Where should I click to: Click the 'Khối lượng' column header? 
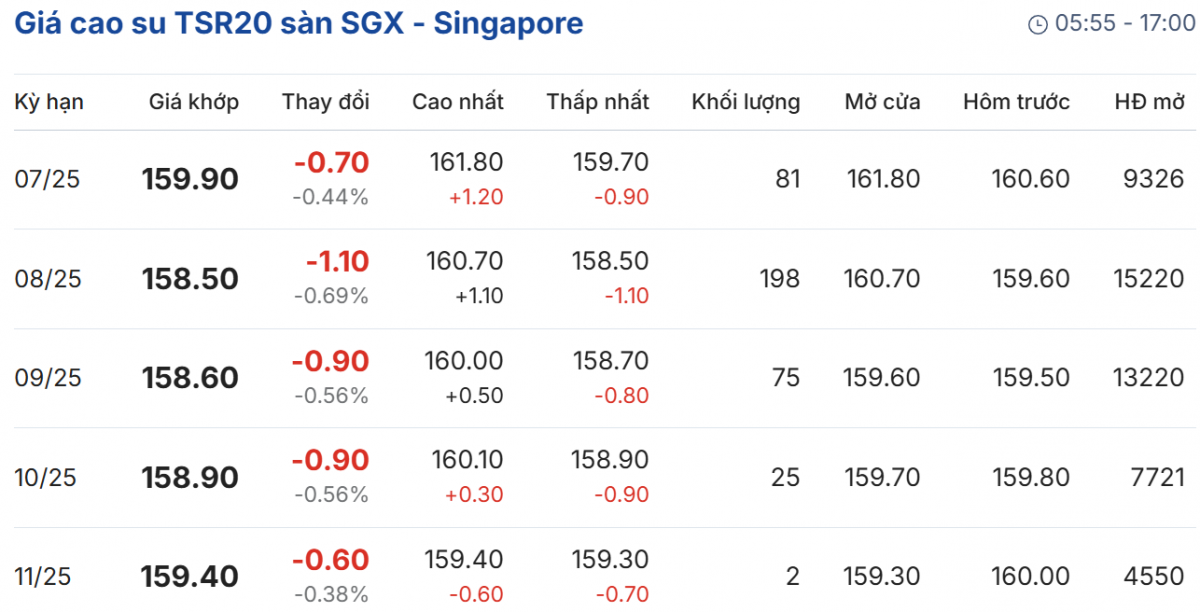coord(746,101)
